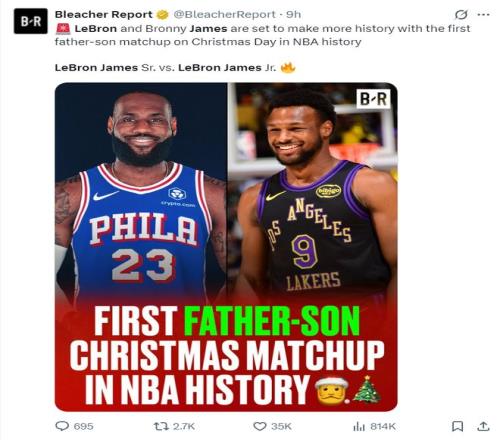
Task: Click the Grok circle icon beside the menu
Action: (461, 15)
